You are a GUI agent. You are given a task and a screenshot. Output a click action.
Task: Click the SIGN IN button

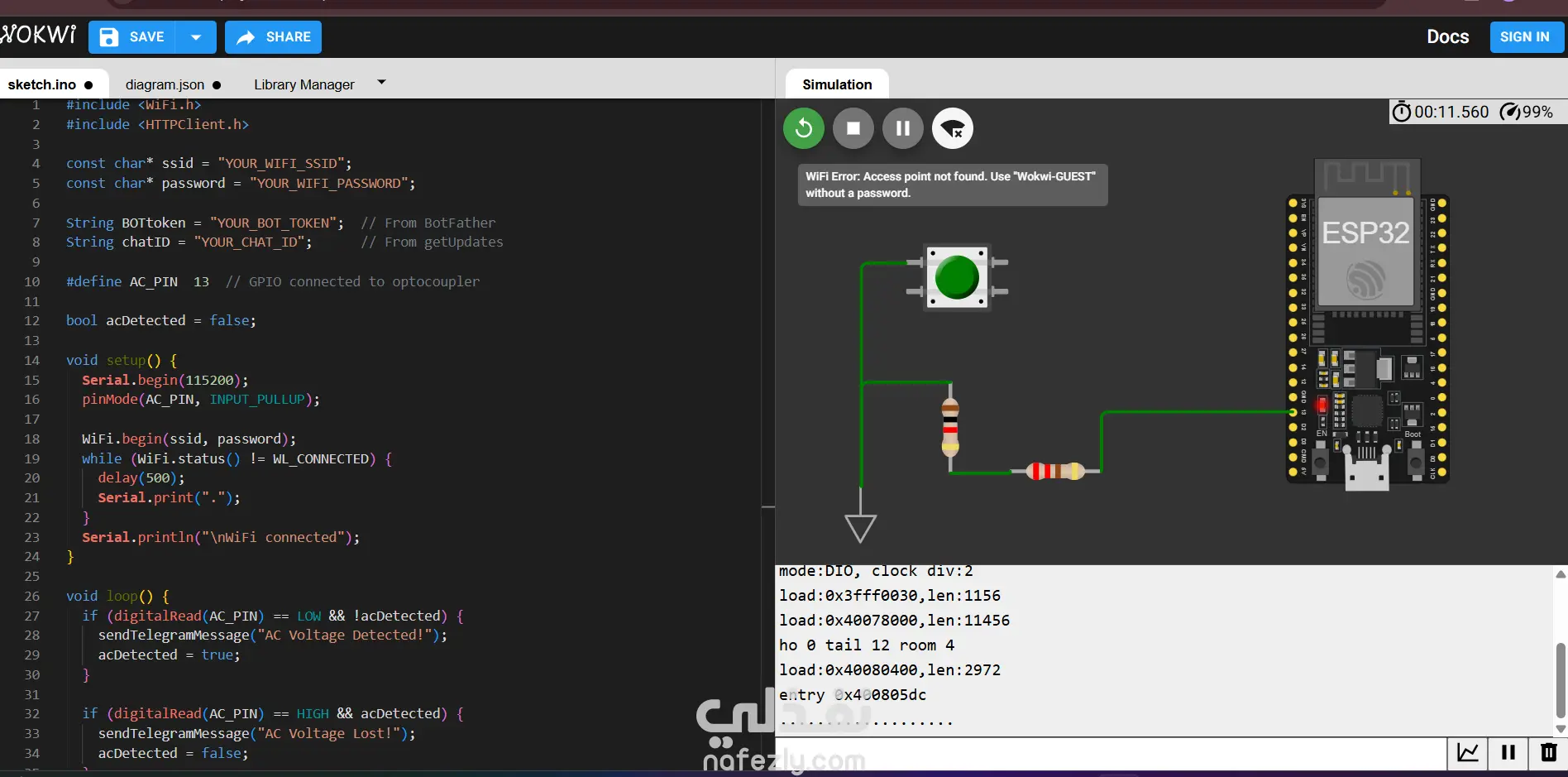[1525, 37]
